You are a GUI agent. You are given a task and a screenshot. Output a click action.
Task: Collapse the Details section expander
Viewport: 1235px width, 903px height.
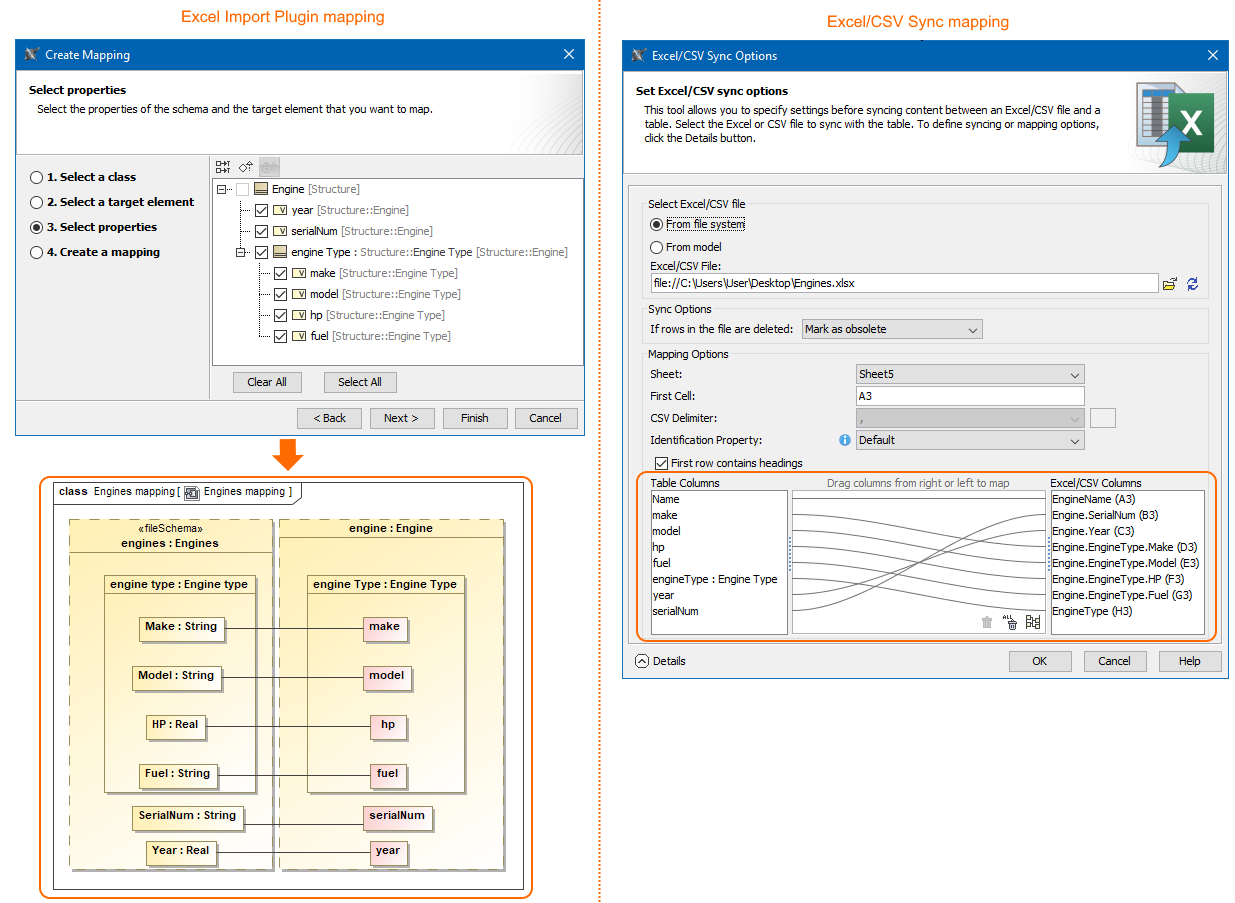642,661
